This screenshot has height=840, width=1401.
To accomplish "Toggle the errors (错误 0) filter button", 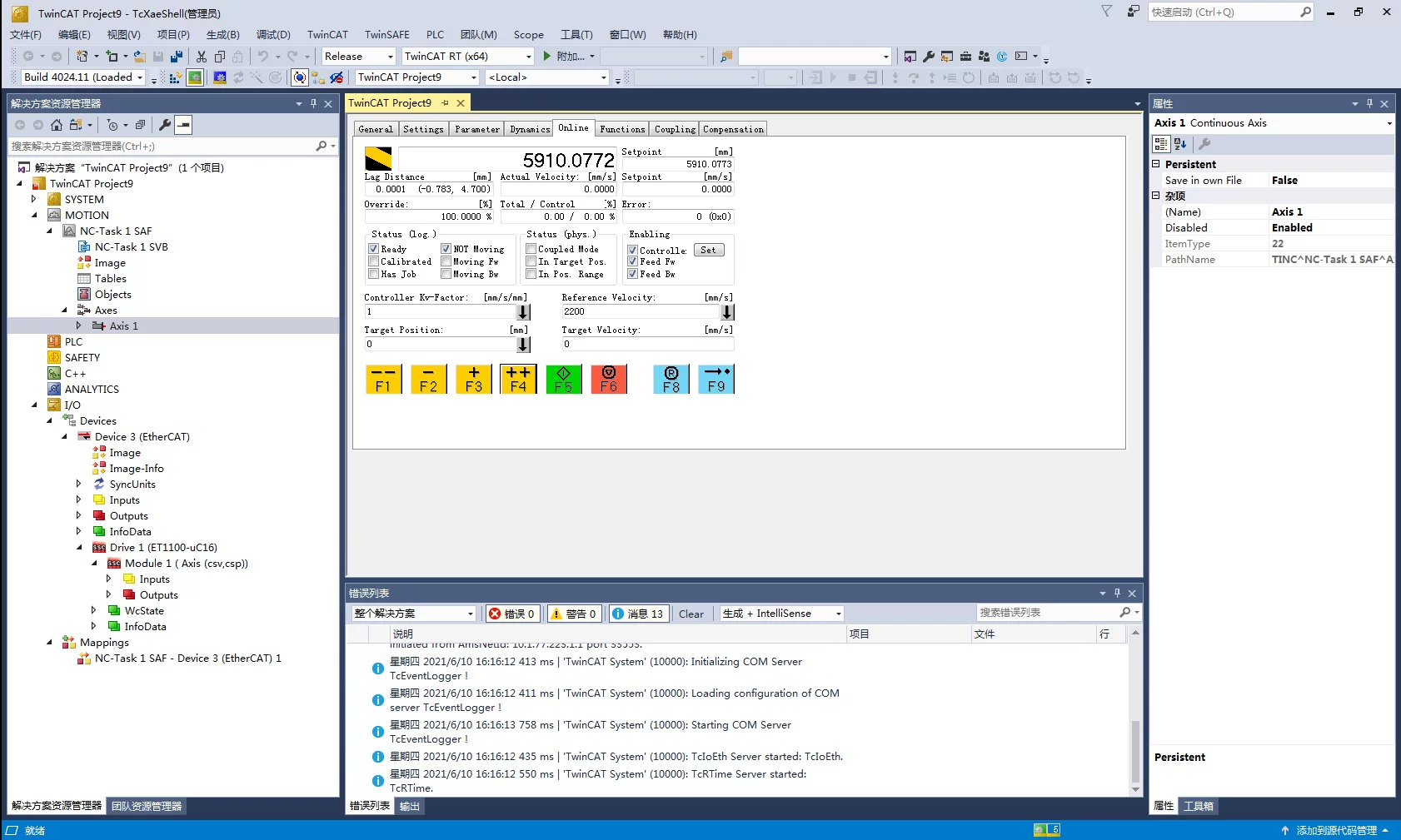I will pyautogui.click(x=512, y=614).
